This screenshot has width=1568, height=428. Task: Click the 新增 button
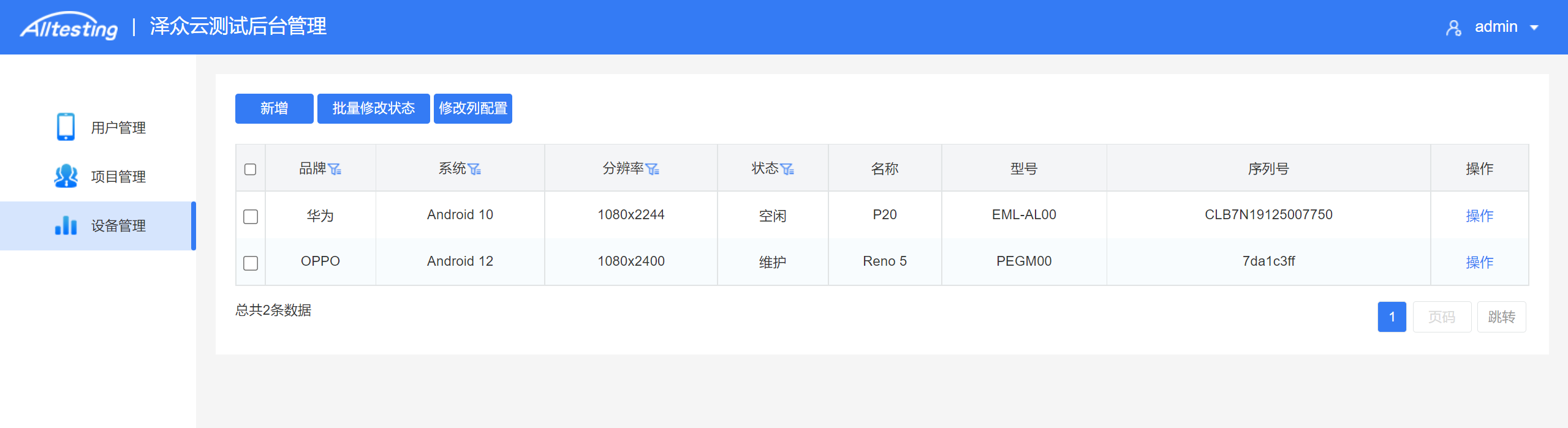(x=274, y=108)
